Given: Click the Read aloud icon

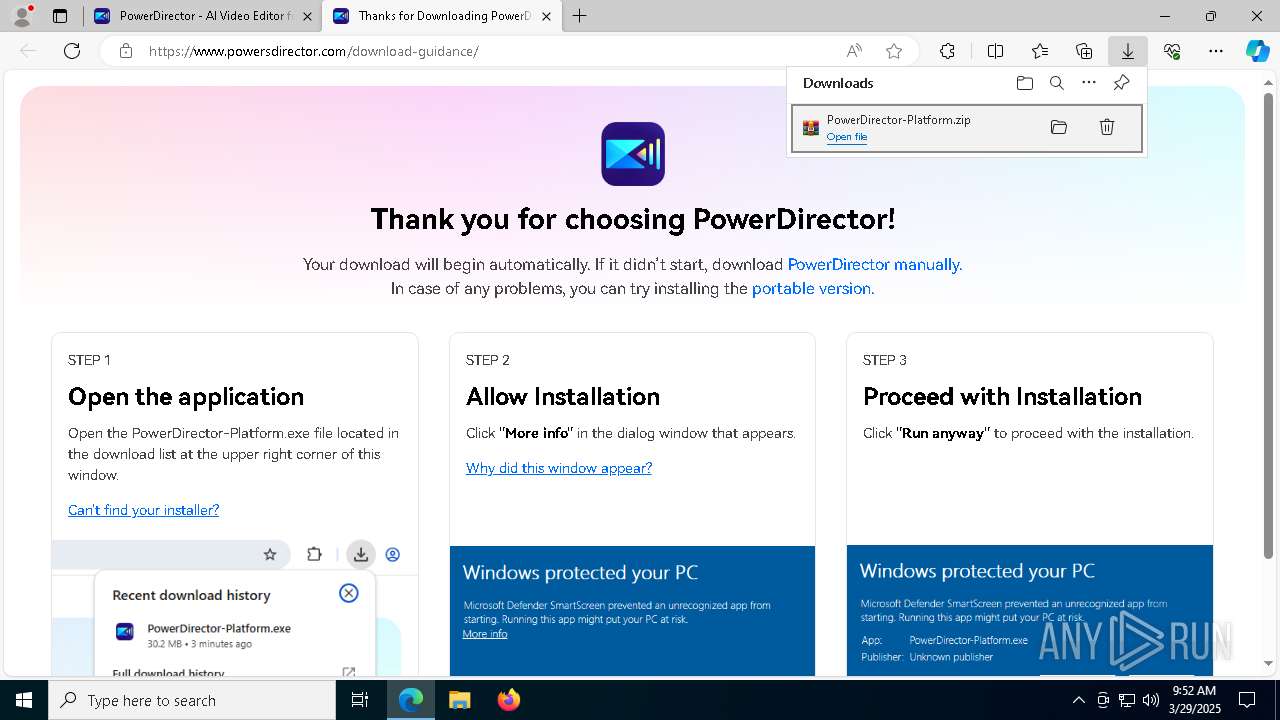Looking at the screenshot, I should coord(854,51).
